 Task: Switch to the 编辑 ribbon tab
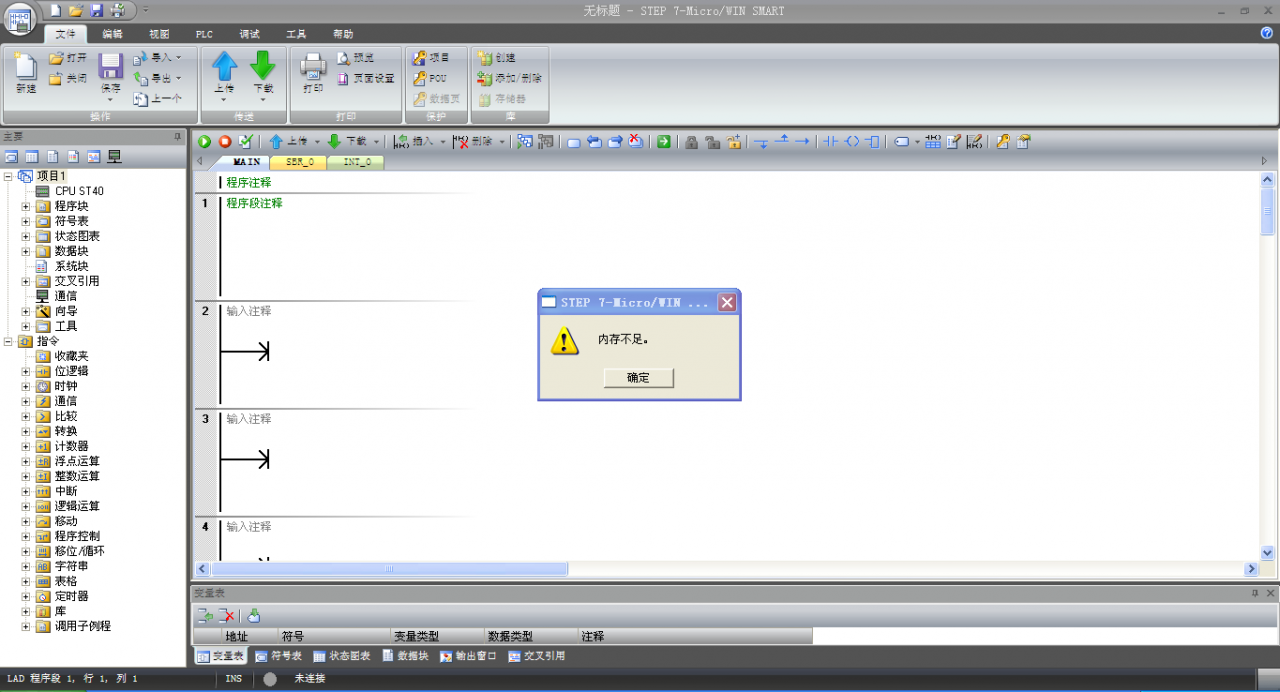[x=112, y=33]
